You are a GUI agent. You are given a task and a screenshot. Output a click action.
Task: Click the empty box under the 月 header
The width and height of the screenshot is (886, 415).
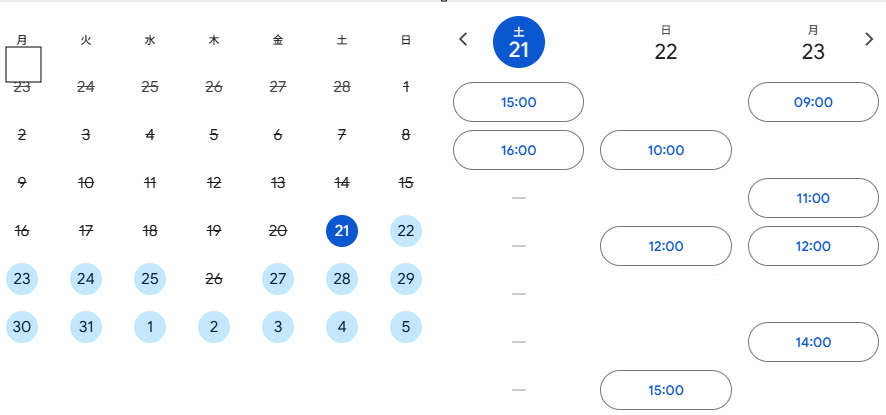point(23,65)
